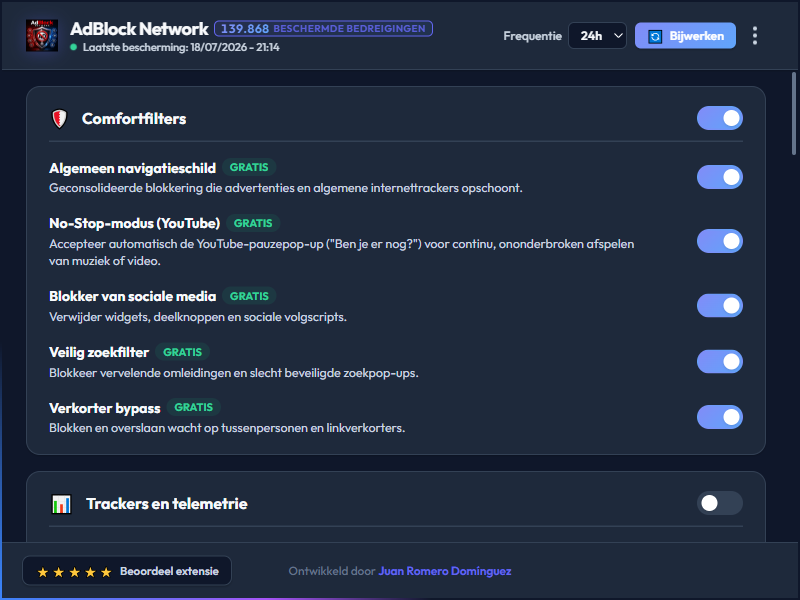The width and height of the screenshot is (800, 600).
Task: Disable Algemeen navigatieschild switch
Action: click(x=719, y=177)
